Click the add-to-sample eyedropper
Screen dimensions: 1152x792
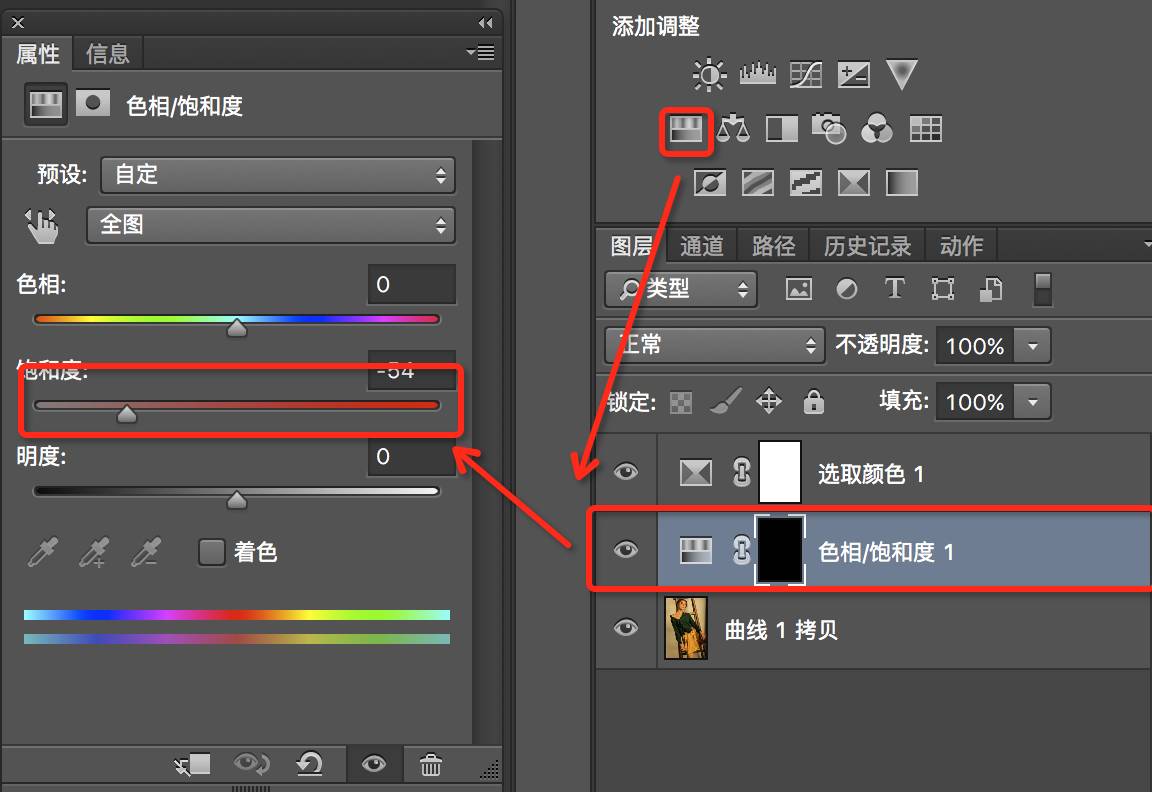click(94, 552)
